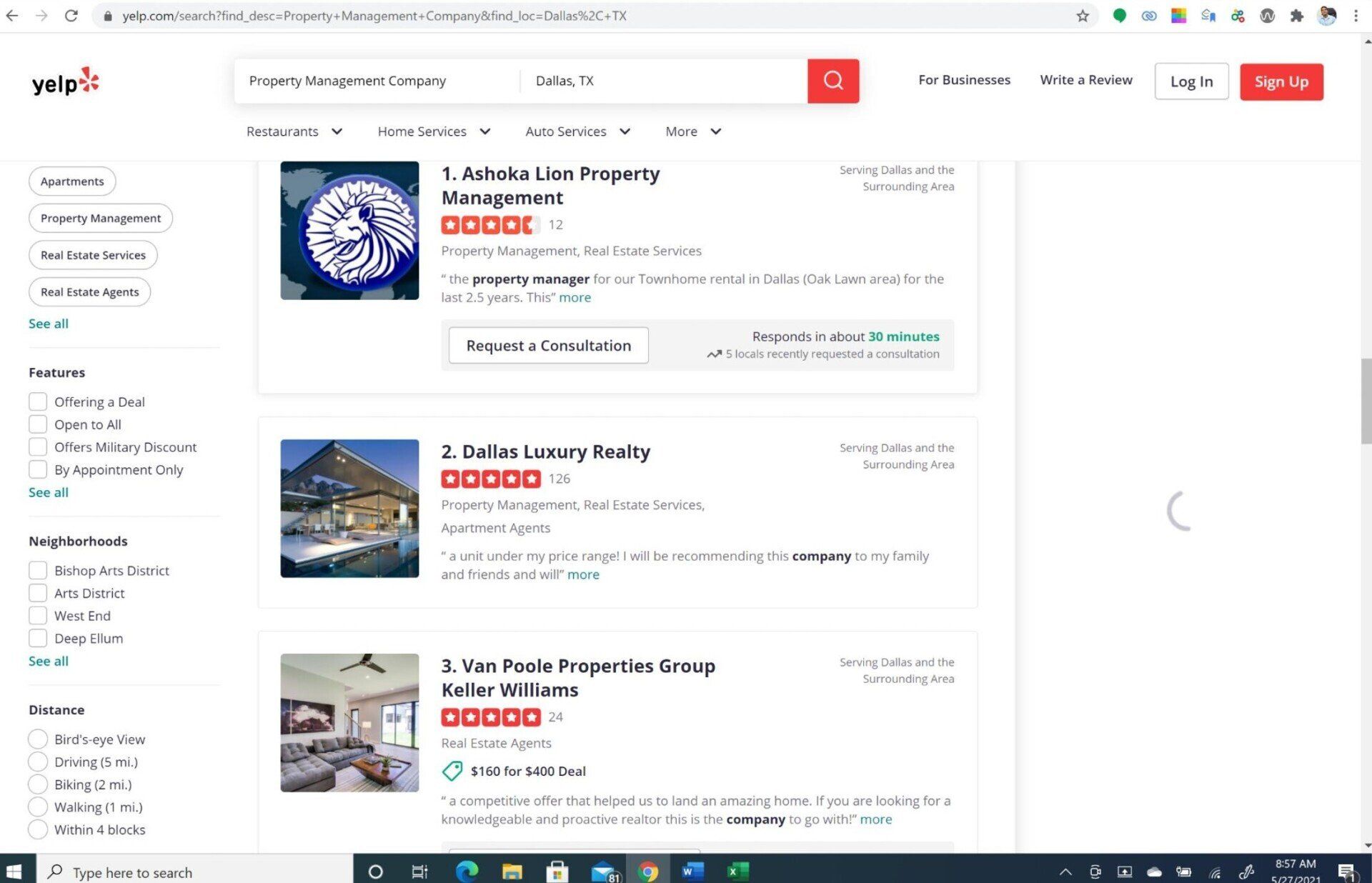Screen dimensions: 1372x883
Task: Open Chrome profile avatar
Action: (1327, 16)
